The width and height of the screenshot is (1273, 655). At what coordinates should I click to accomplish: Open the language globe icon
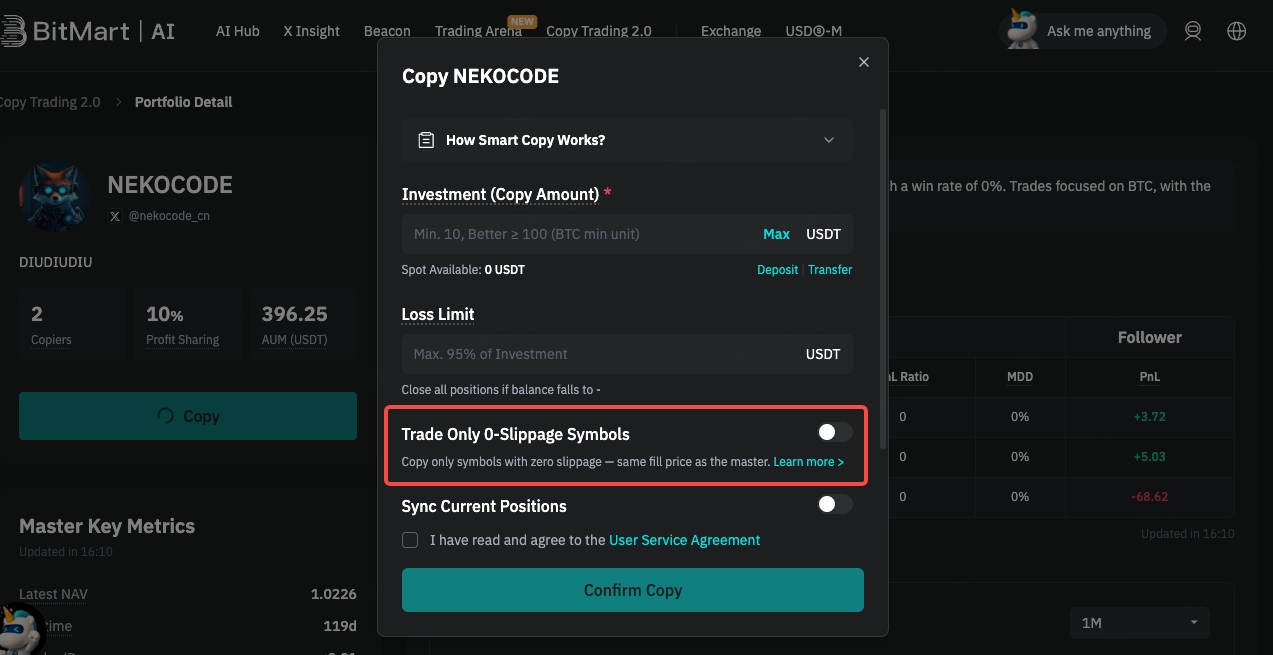[1237, 31]
